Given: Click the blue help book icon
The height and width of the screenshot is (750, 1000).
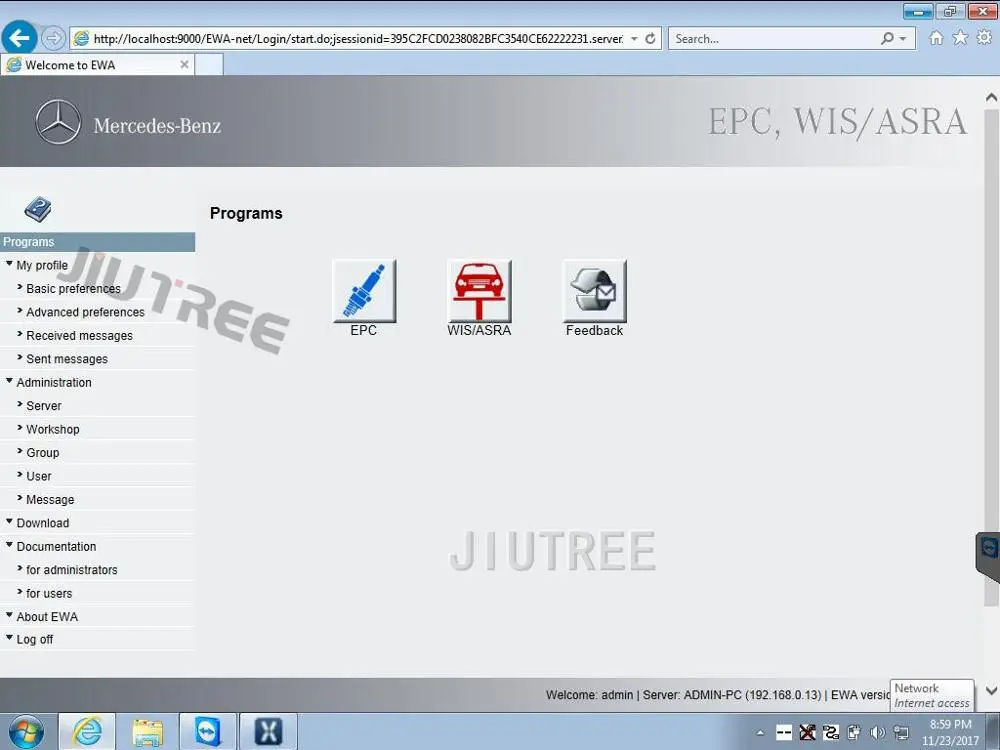Looking at the screenshot, I should tap(38, 209).
